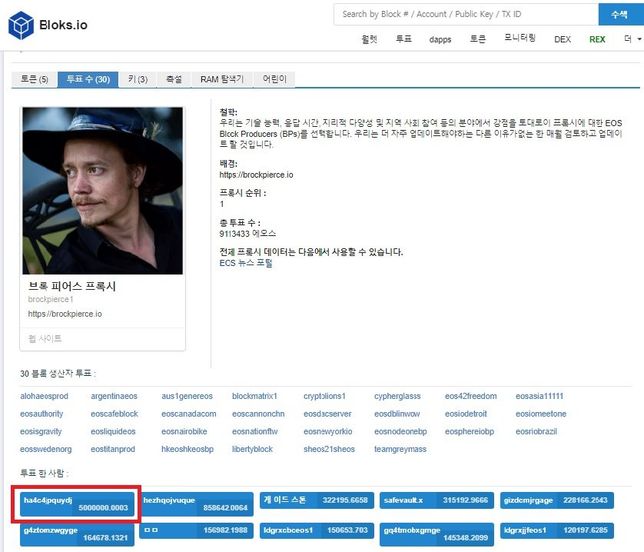
Task: Open the 토큰 navigation item
Action: (477, 39)
